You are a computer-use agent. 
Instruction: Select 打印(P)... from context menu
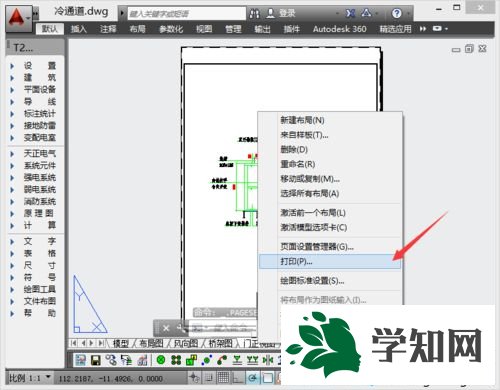point(330,262)
